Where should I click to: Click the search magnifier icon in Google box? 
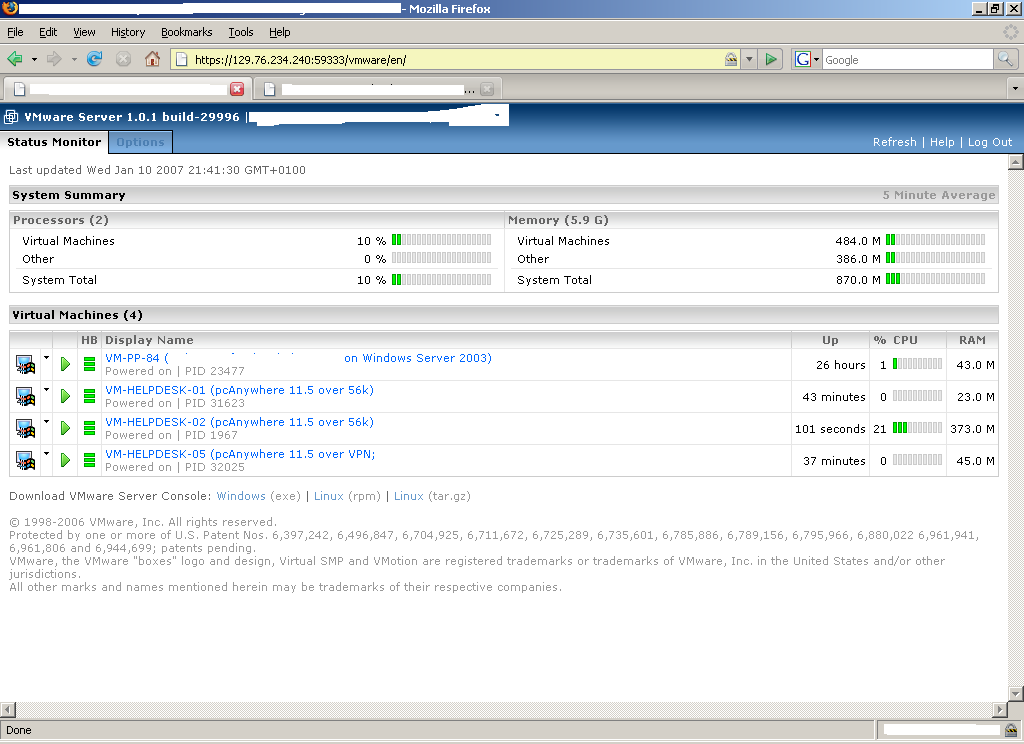(x=1005, y=59)
